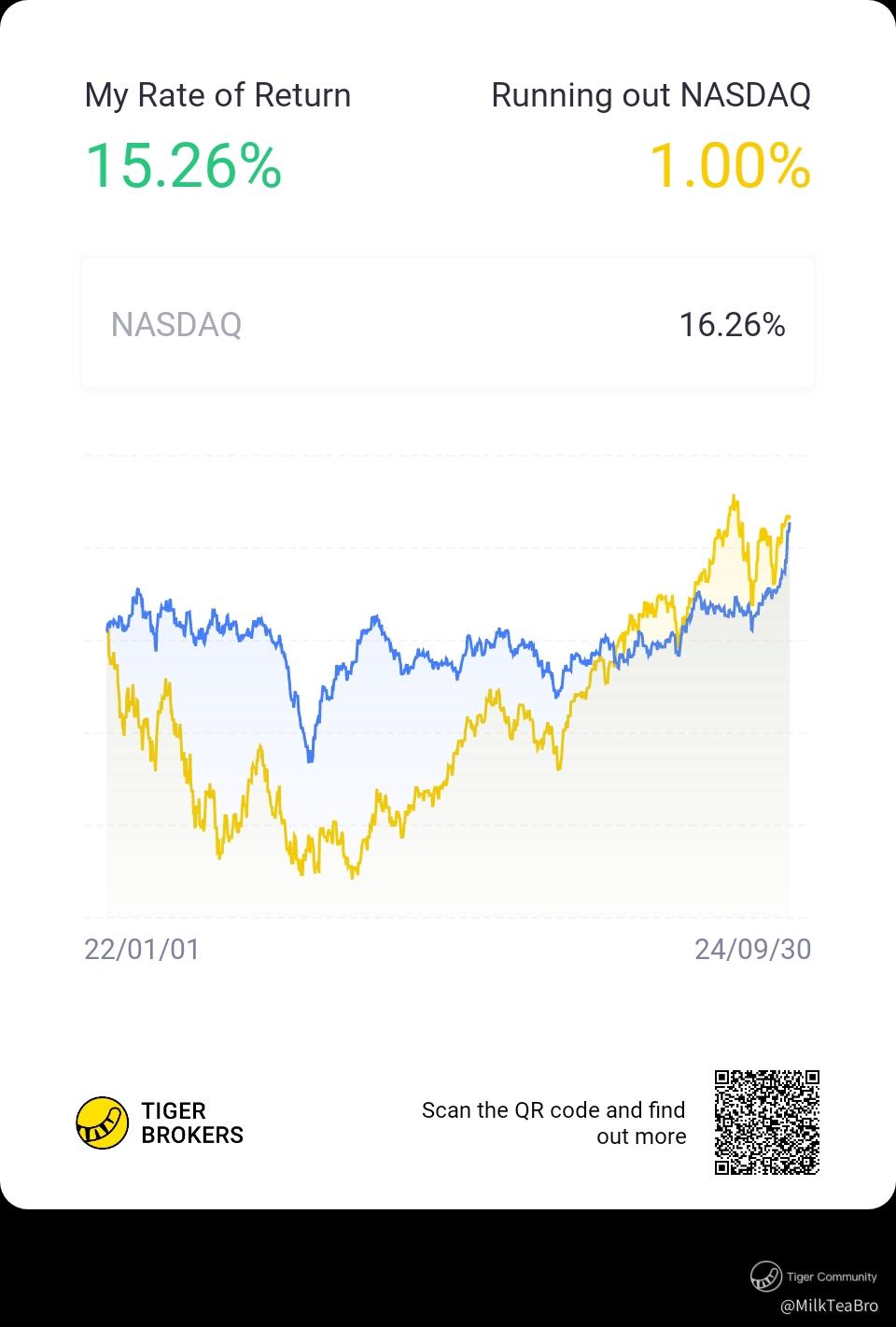
Task: Click the TIGER BROKERS brand text
Action: pyautogui.click(x=192, y=1122)
